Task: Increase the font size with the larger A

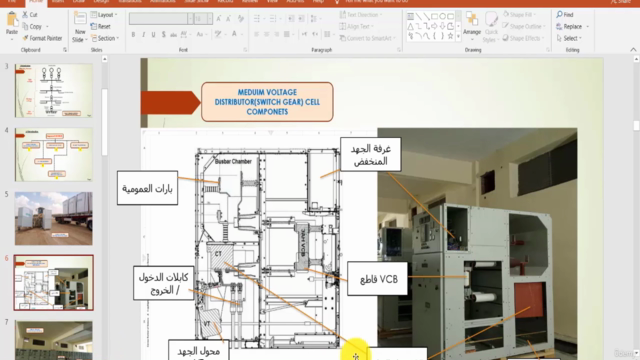Action: [x=219, y=19]
